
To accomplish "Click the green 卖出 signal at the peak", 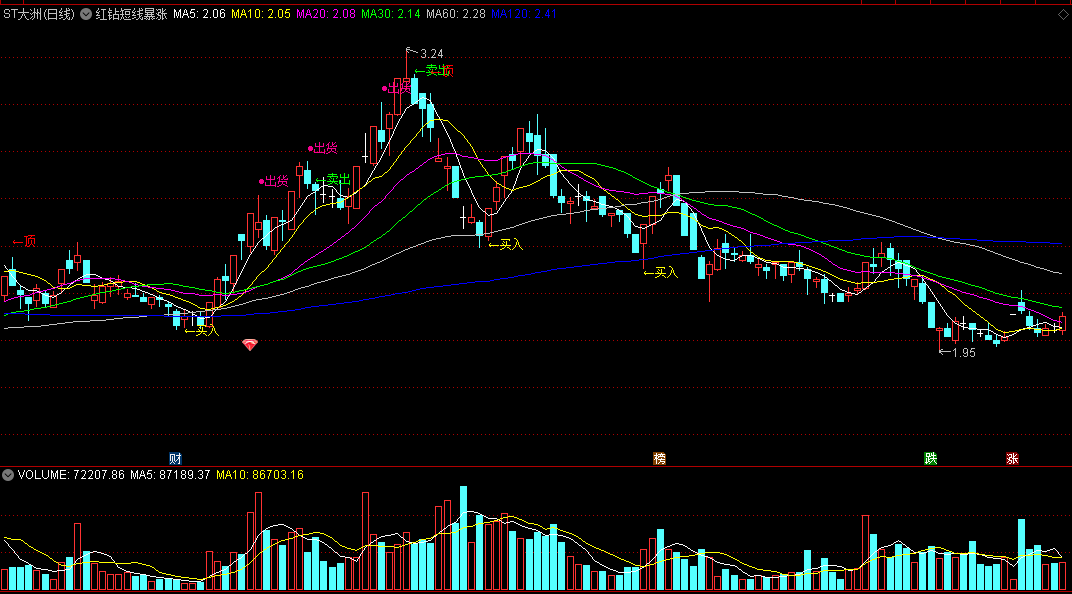I will pos(432,70).
